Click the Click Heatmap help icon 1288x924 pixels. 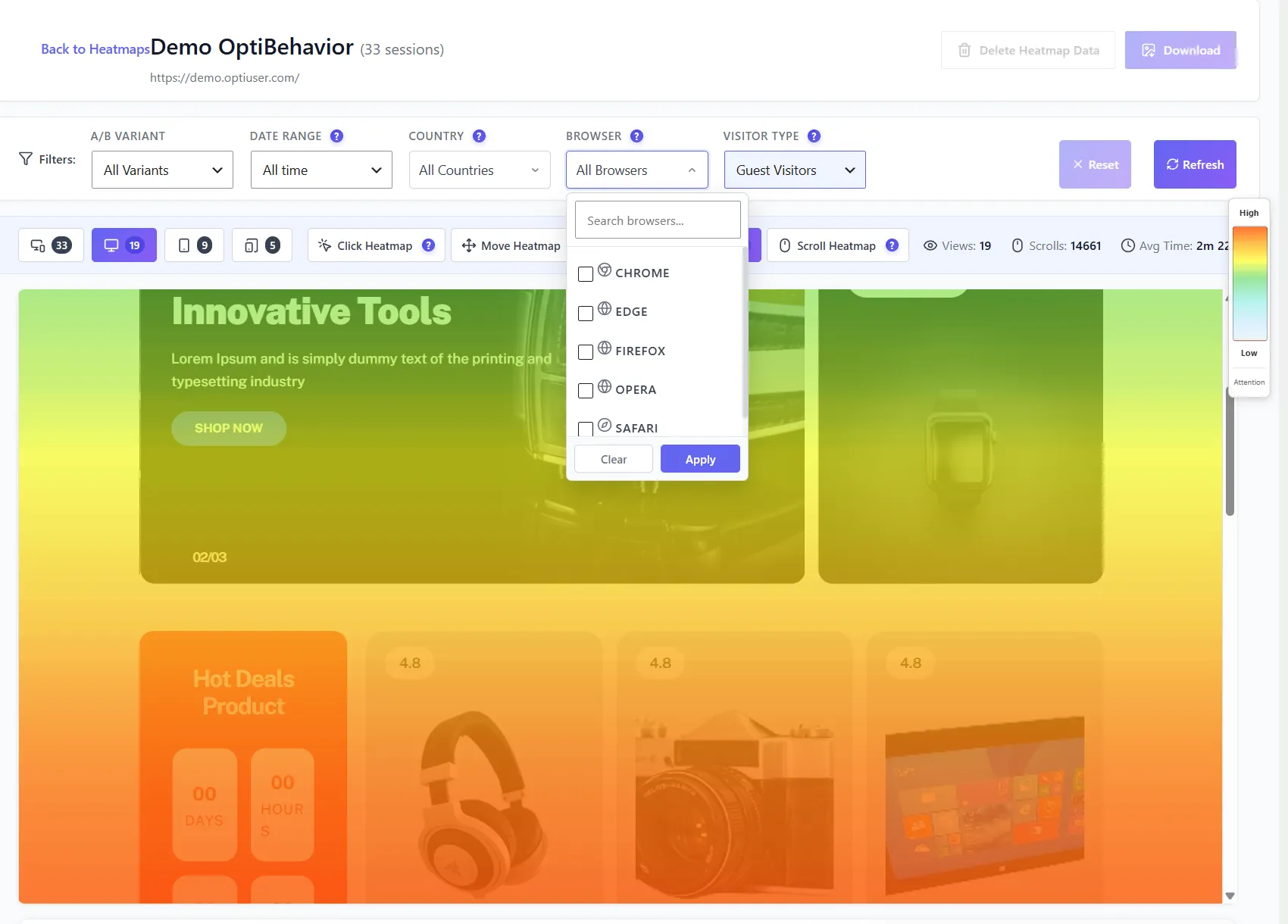tap(428, 245)
